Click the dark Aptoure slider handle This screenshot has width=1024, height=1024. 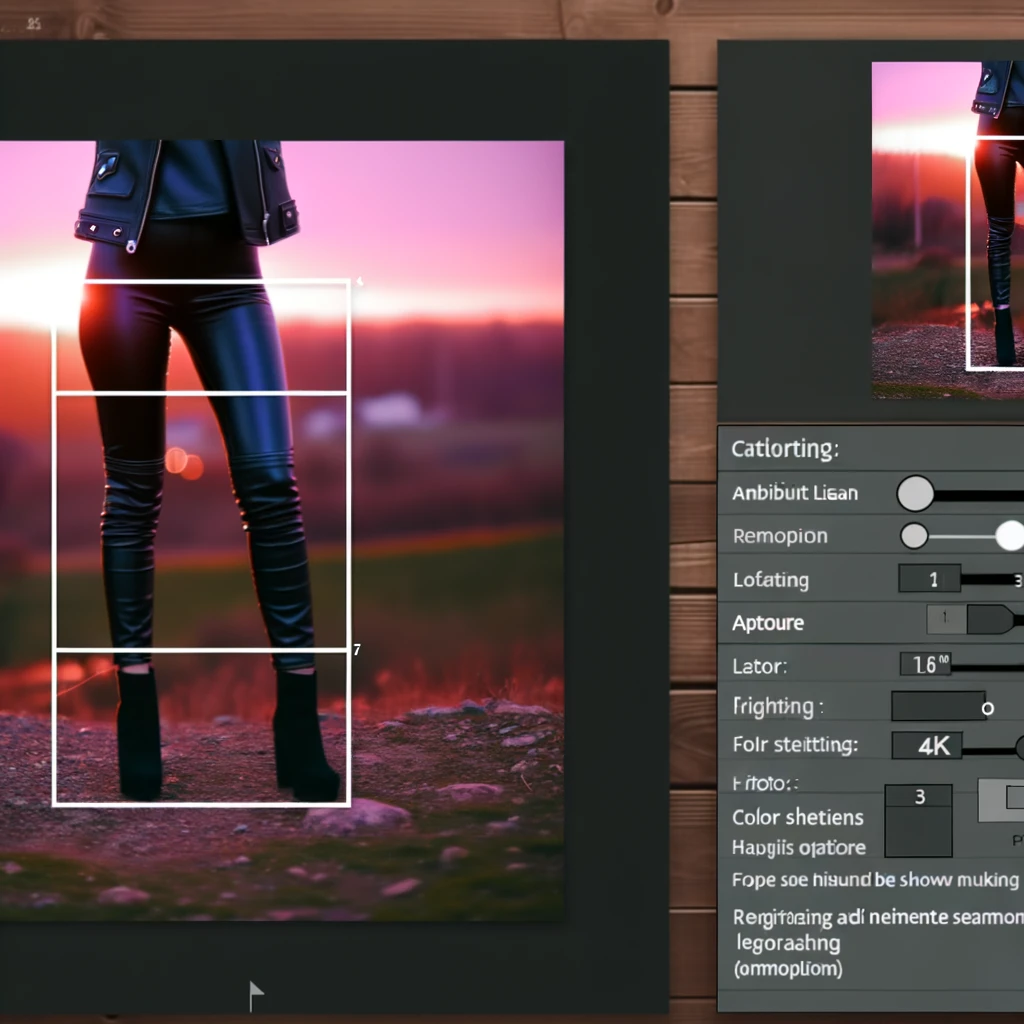pyautogui.click(x=991, y=619)
